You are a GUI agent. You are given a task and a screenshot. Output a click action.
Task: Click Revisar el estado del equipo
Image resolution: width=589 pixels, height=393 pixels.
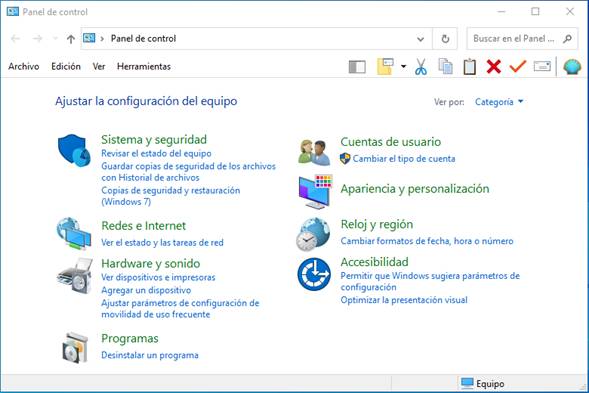(156, 153)
